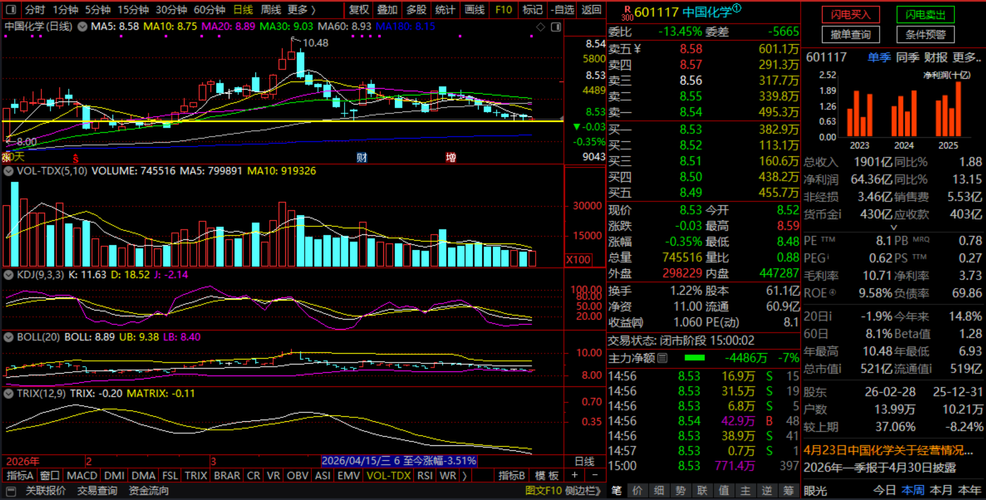Select 单季 view in financial panel
Image resolution: width=986 pixels, height=500 pixels.
(879, 57)
